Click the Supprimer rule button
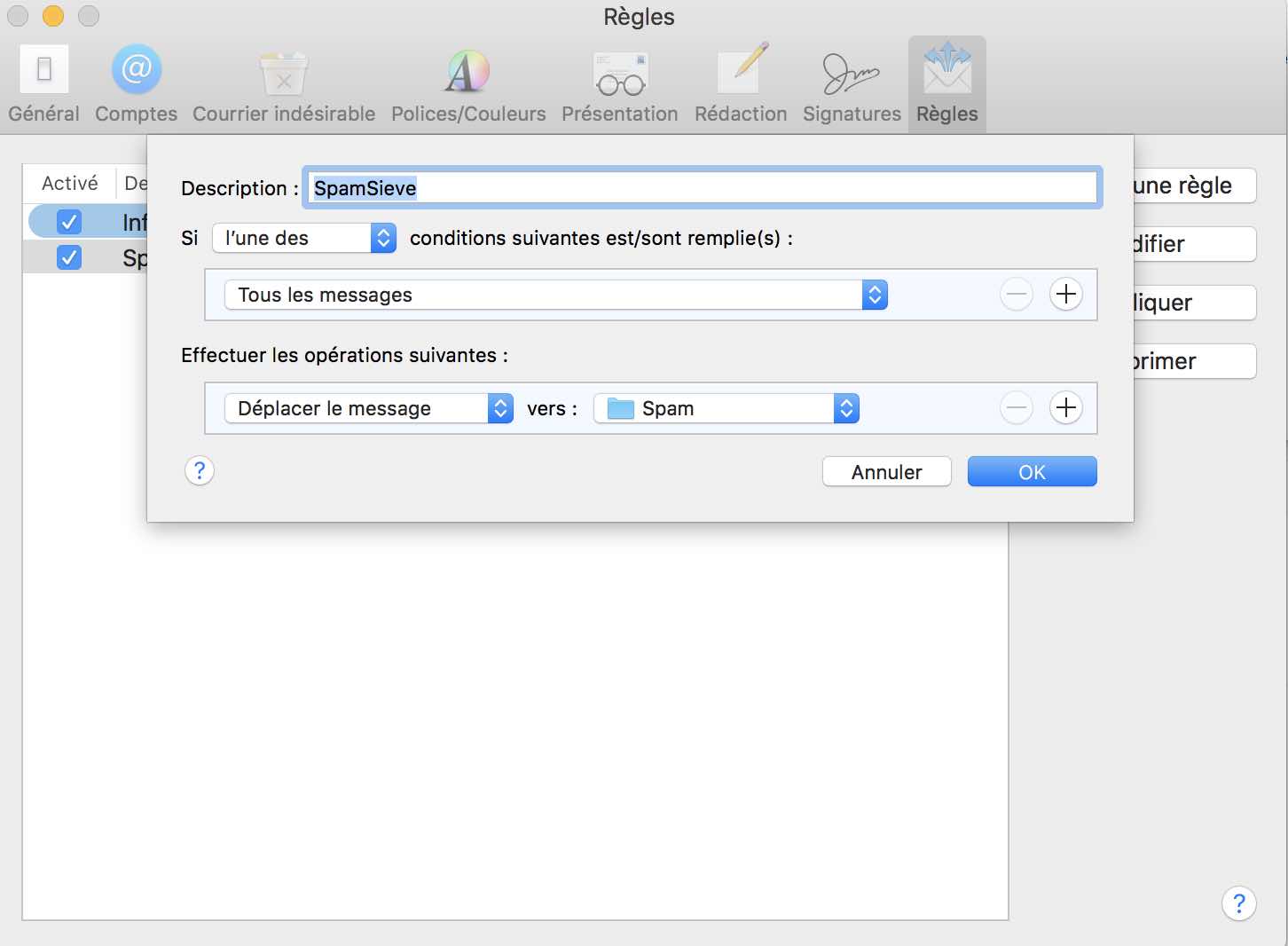The width and height of the screenshot is (1288, 946). tap(1195, 361)
